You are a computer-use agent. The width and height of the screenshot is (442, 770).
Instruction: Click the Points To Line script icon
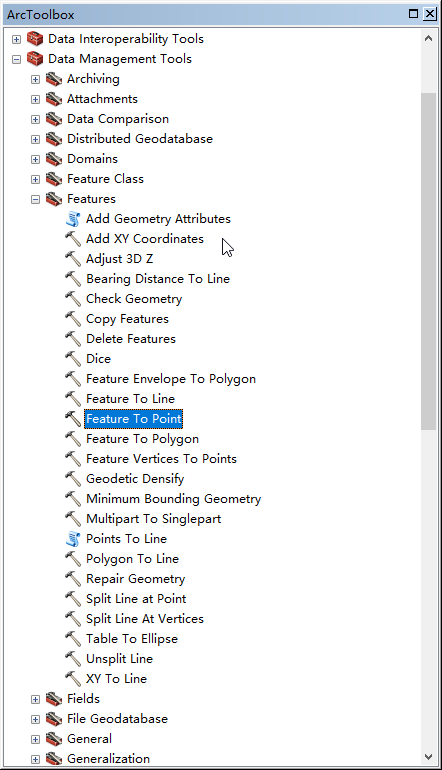tap(73, 539)
